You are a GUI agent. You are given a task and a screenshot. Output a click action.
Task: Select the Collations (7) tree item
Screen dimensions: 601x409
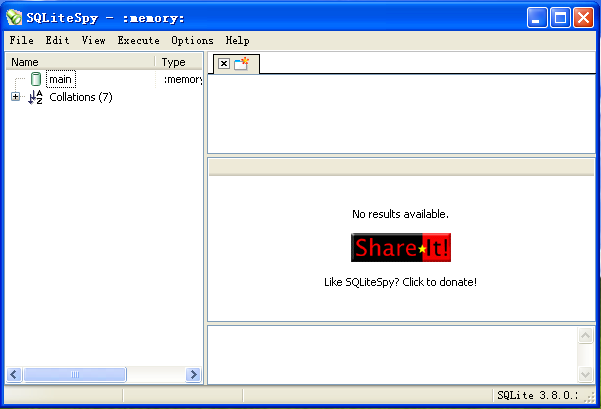pos(81,97)
